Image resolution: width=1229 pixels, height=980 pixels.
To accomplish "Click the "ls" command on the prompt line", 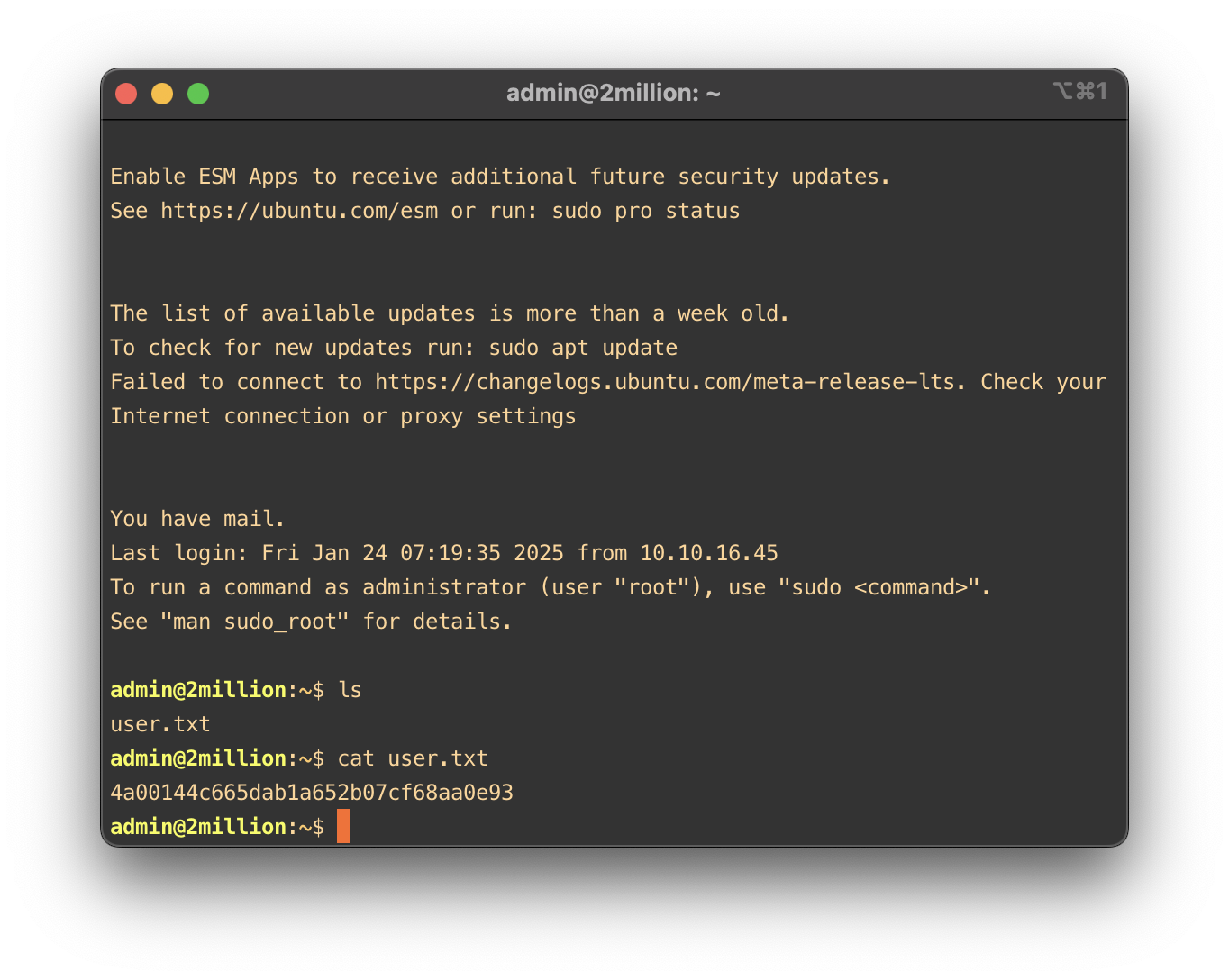I will coord(350,690).
